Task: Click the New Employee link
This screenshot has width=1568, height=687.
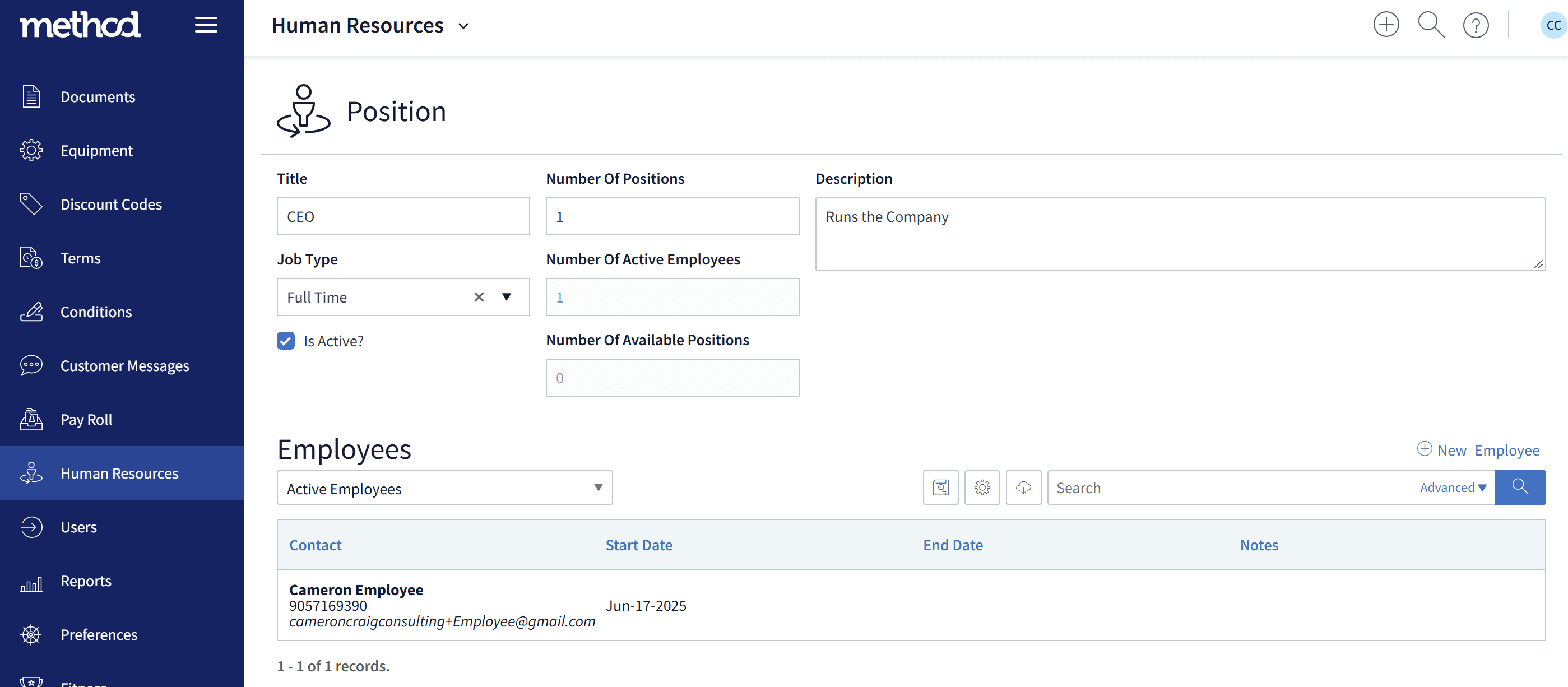Action: tap(1478, 449)
